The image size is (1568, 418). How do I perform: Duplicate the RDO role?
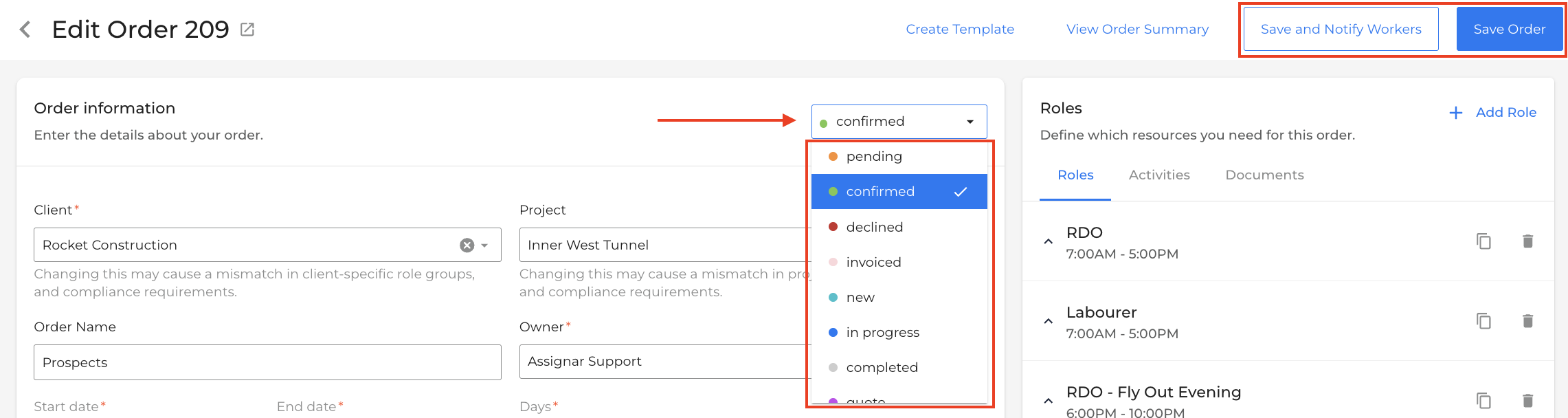[x=1483, y=242]
